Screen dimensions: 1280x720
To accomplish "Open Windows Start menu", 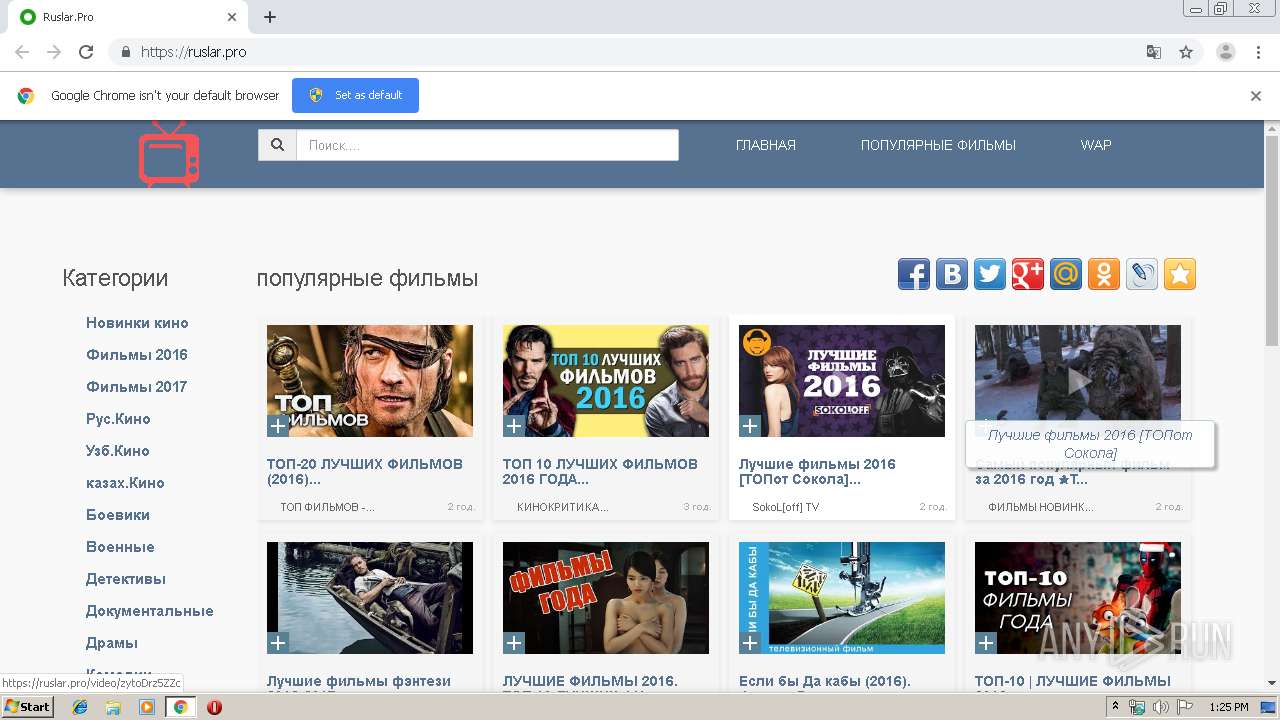I will pos(27,707).
